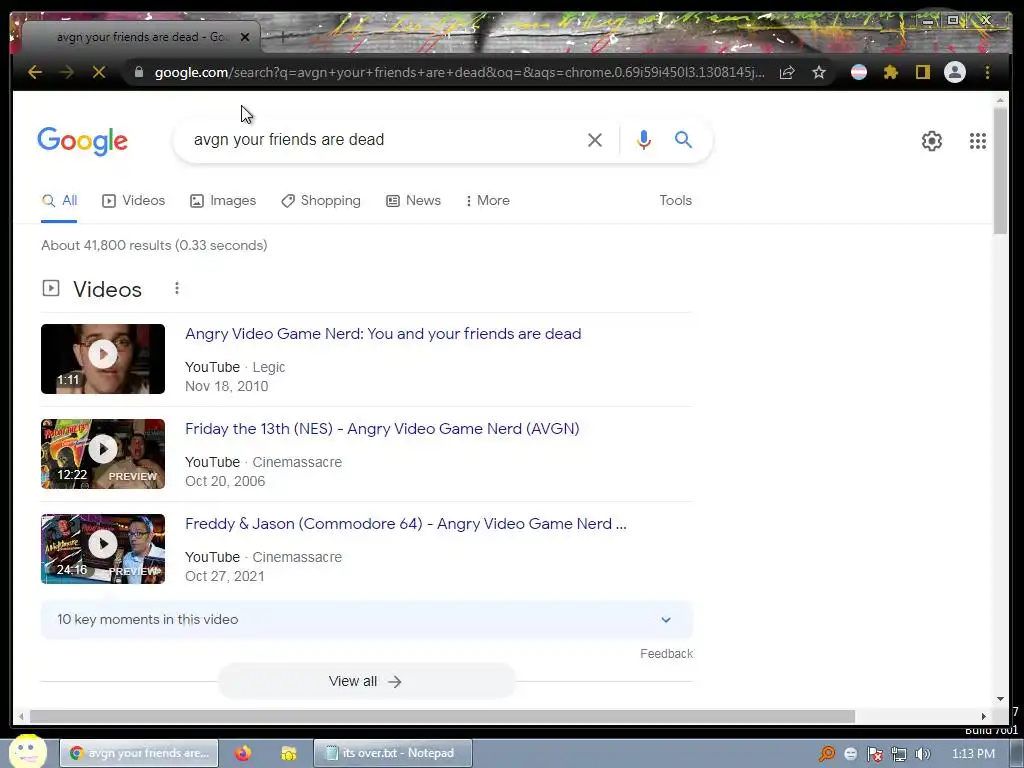
Task: Switch to the News tab
Action: pyautogui.click(x=413, y=200)
